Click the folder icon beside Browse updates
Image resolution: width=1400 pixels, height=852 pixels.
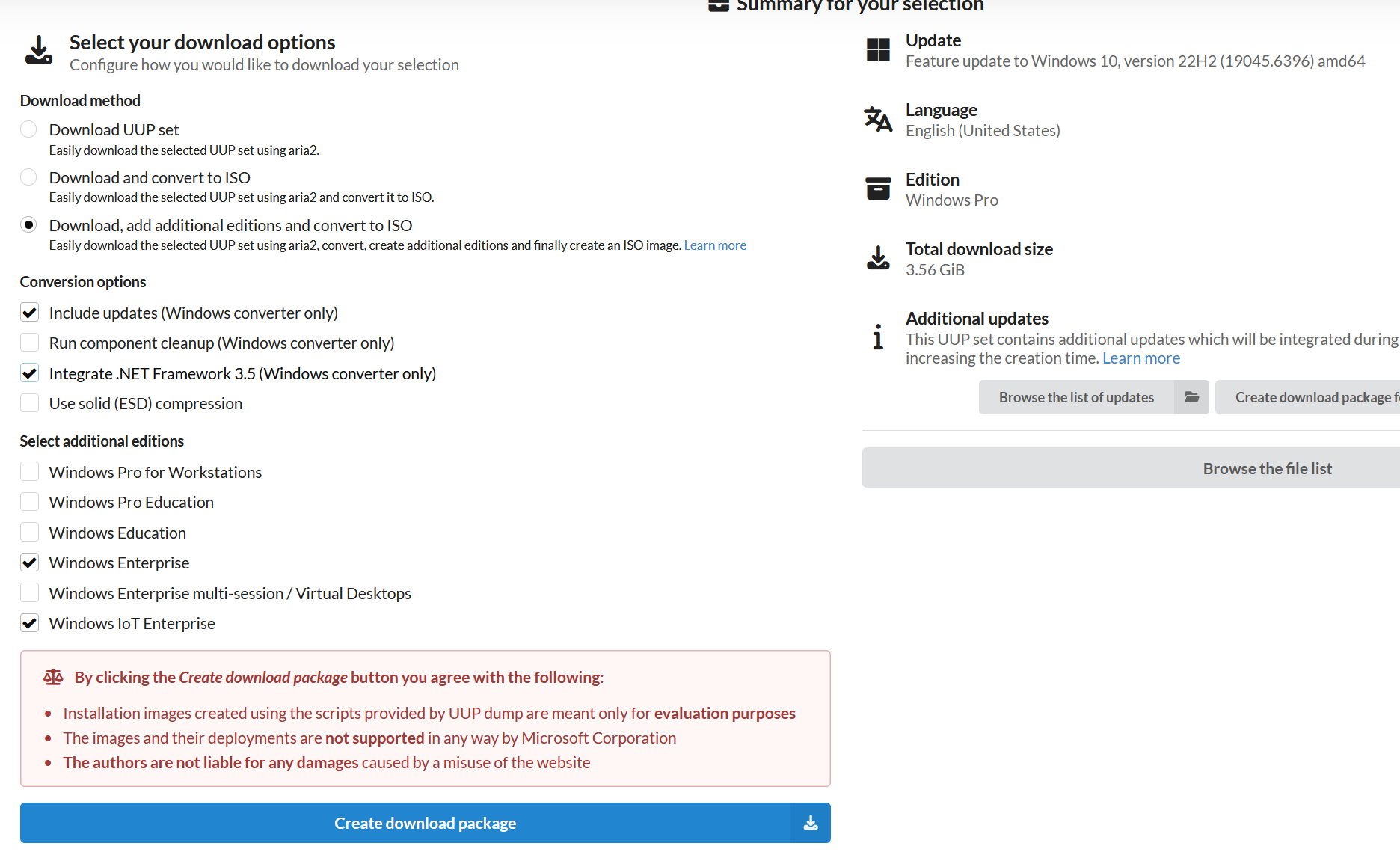pos(1191,397)
